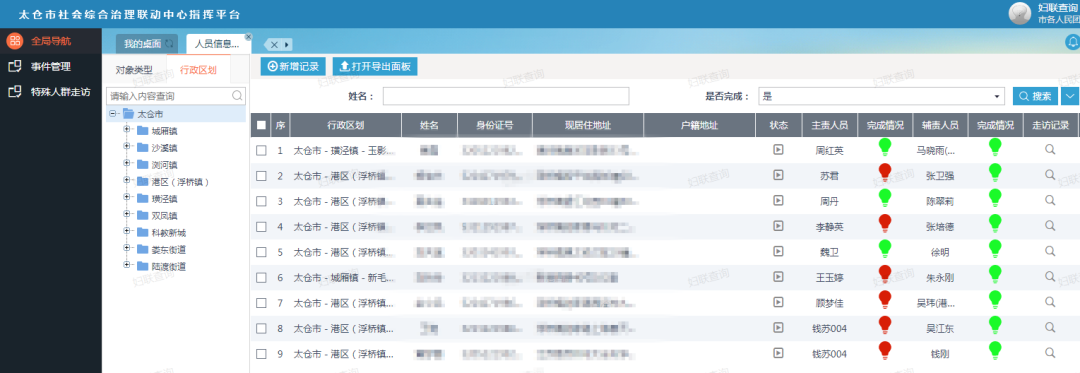This screenshot has width=1080, height=373.
Task: Switch to the 对象类型 tab
Action: [x=134, y=70]
